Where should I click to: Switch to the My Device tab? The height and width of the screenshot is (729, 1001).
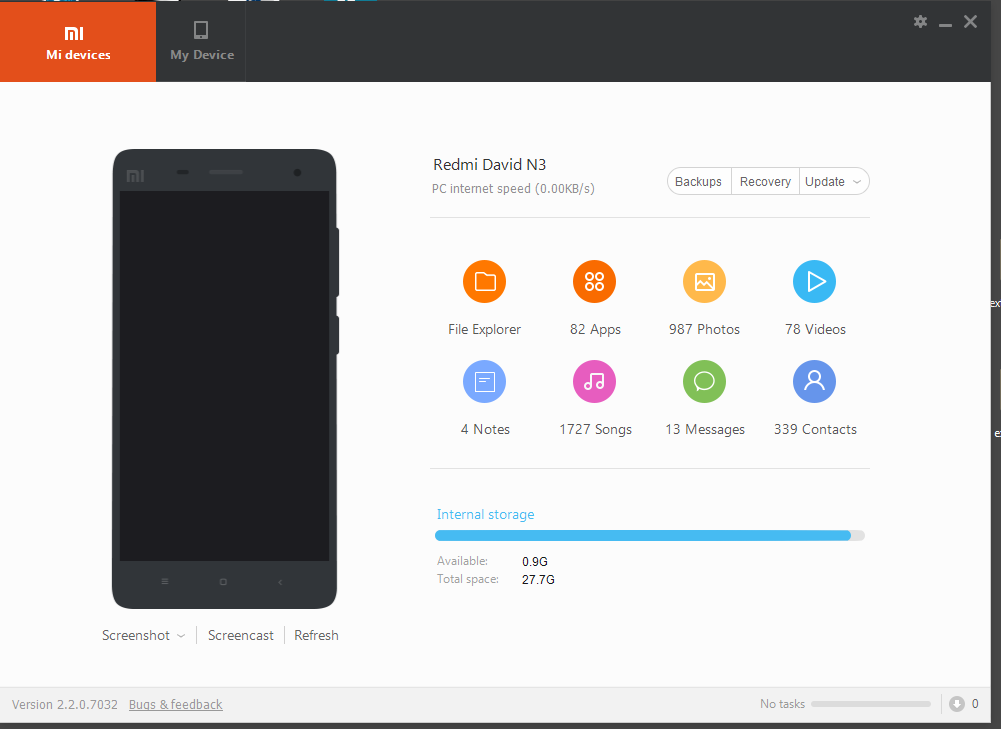(202, 41)
